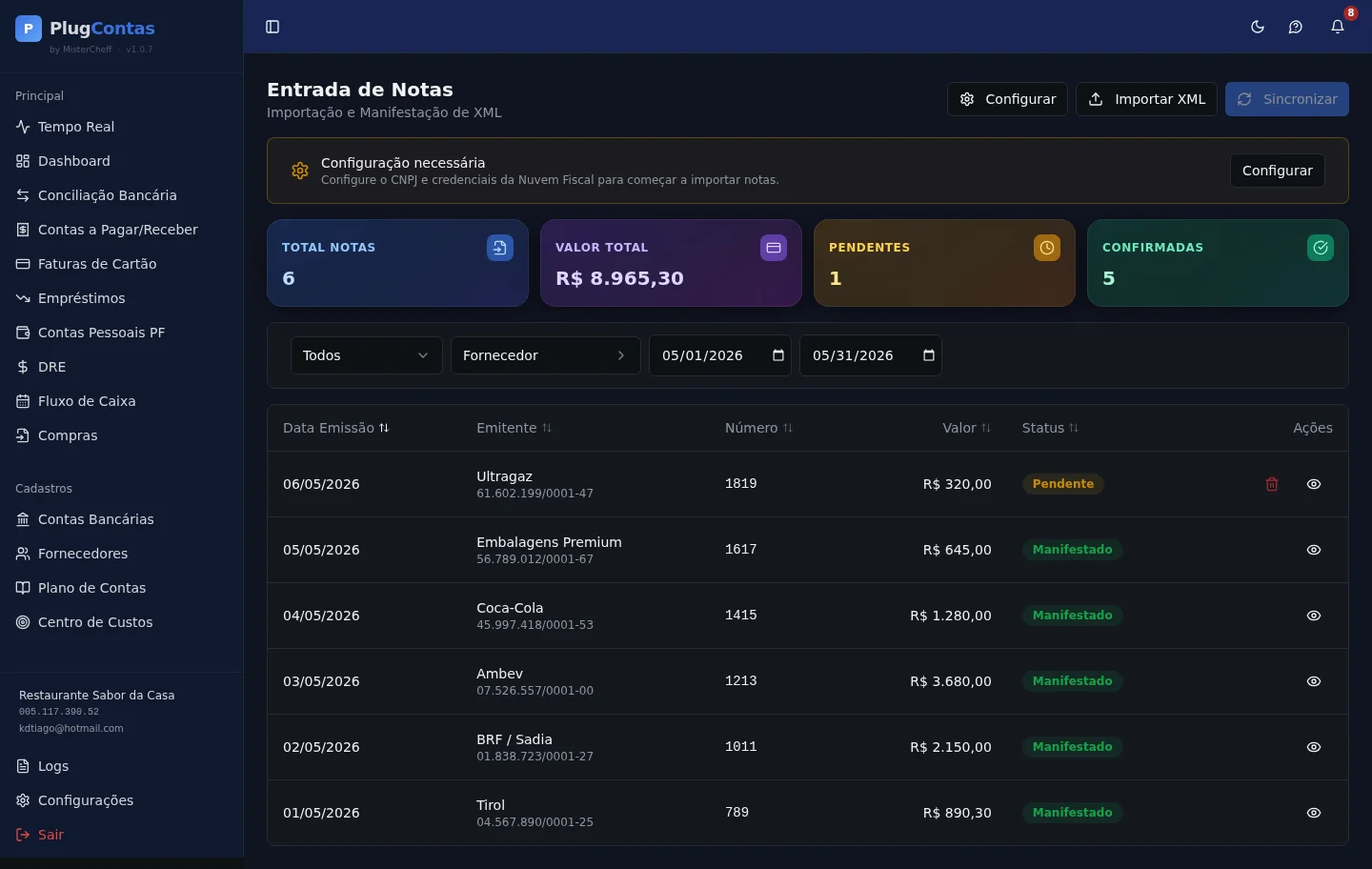The image size is (1372, 869).
Task: Switch to dark mode moon icon
Action: [x=1258, y=27]
